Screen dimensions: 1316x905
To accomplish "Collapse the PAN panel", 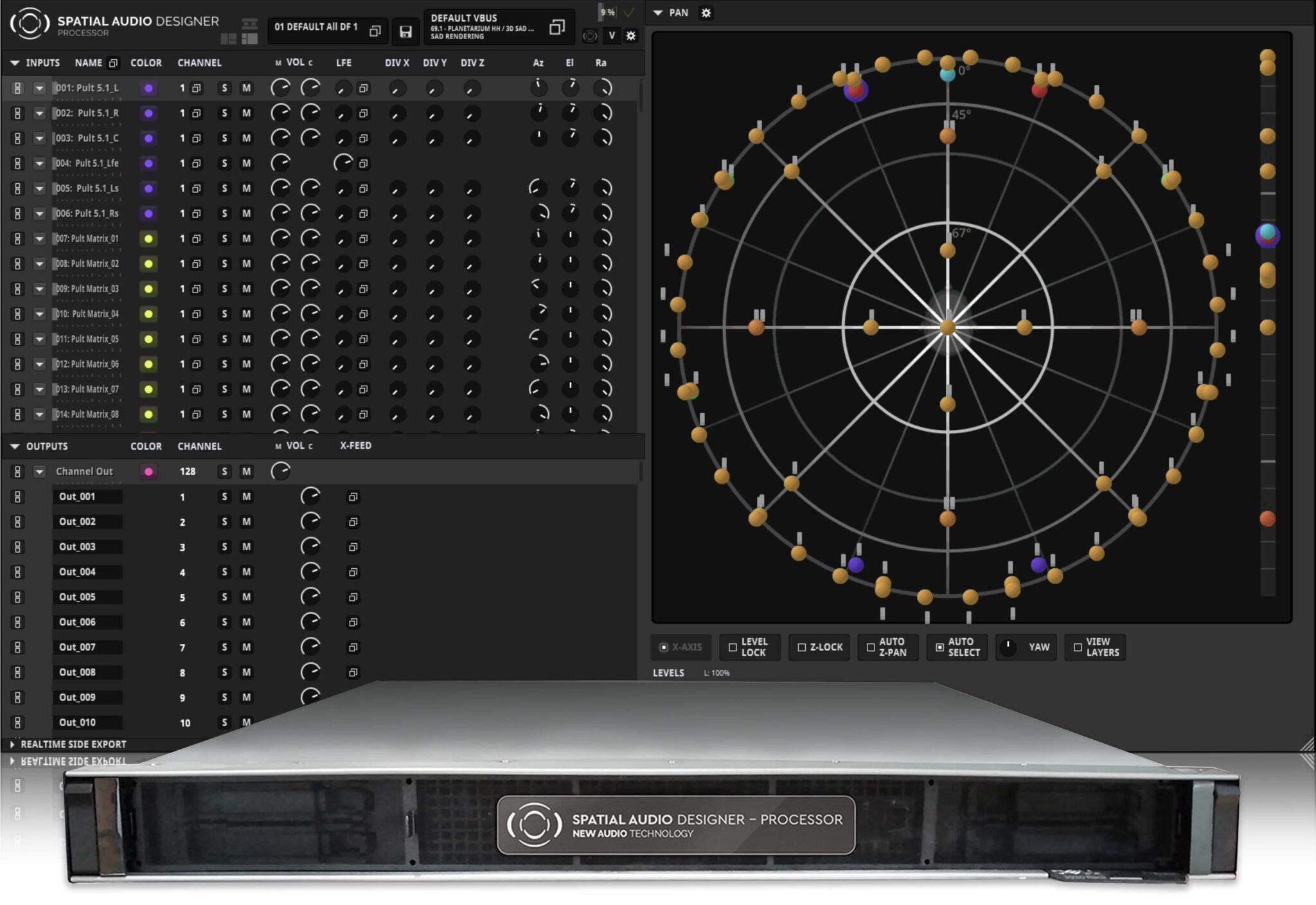I will (658, 13).
